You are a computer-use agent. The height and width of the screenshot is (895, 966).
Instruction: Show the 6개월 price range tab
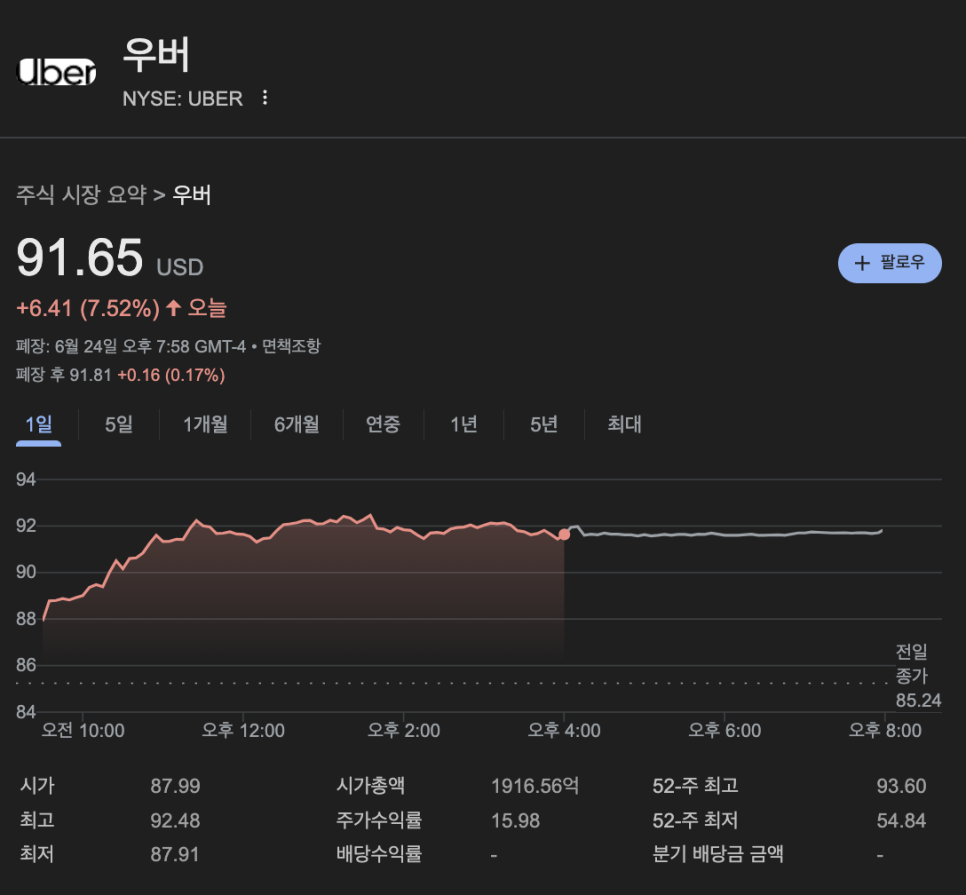tap(297, 424)
